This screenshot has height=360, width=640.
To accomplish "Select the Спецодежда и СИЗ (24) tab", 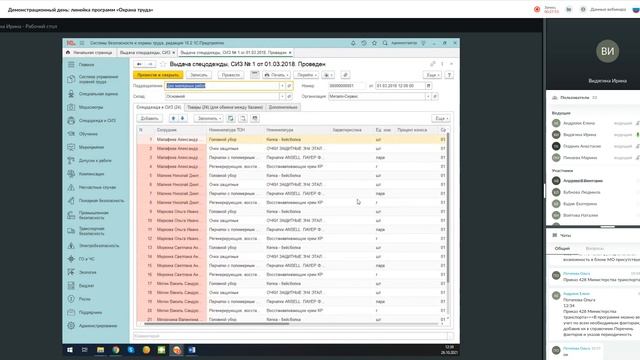I will [159, 107].
